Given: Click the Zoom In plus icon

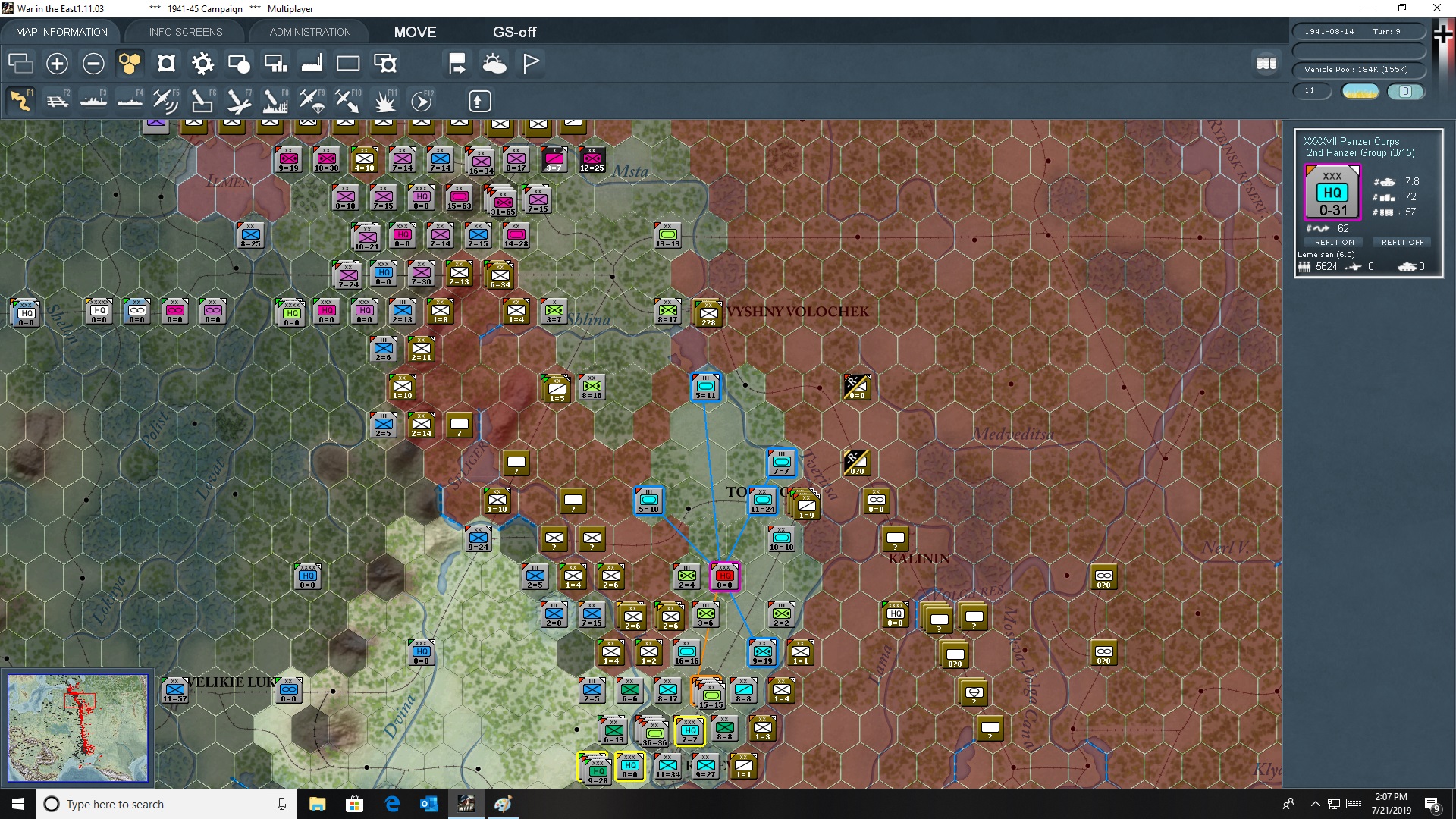Looking at the screenshot, I should click(57, 64).
